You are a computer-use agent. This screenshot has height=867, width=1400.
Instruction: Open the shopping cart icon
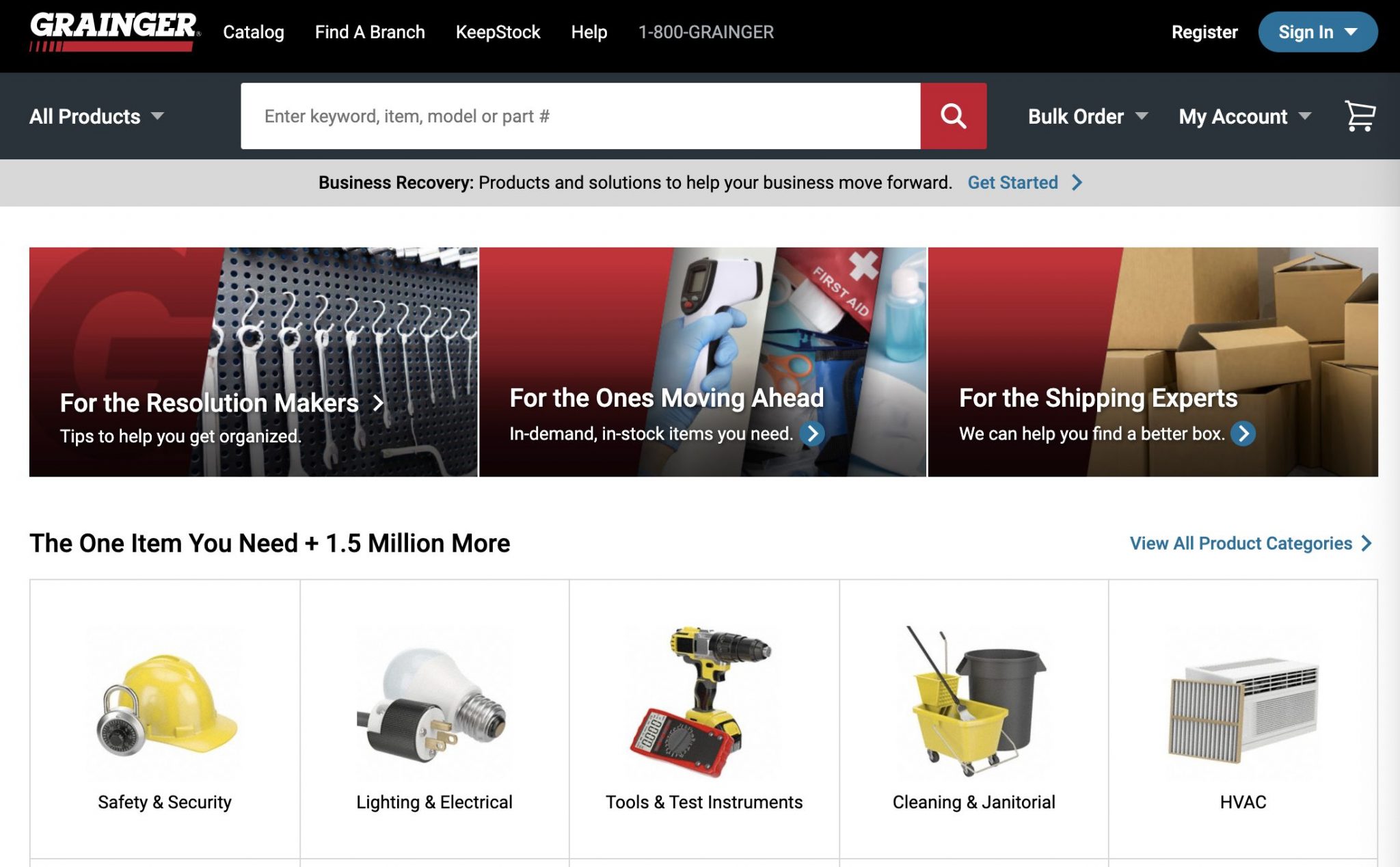pos(1360,116)
